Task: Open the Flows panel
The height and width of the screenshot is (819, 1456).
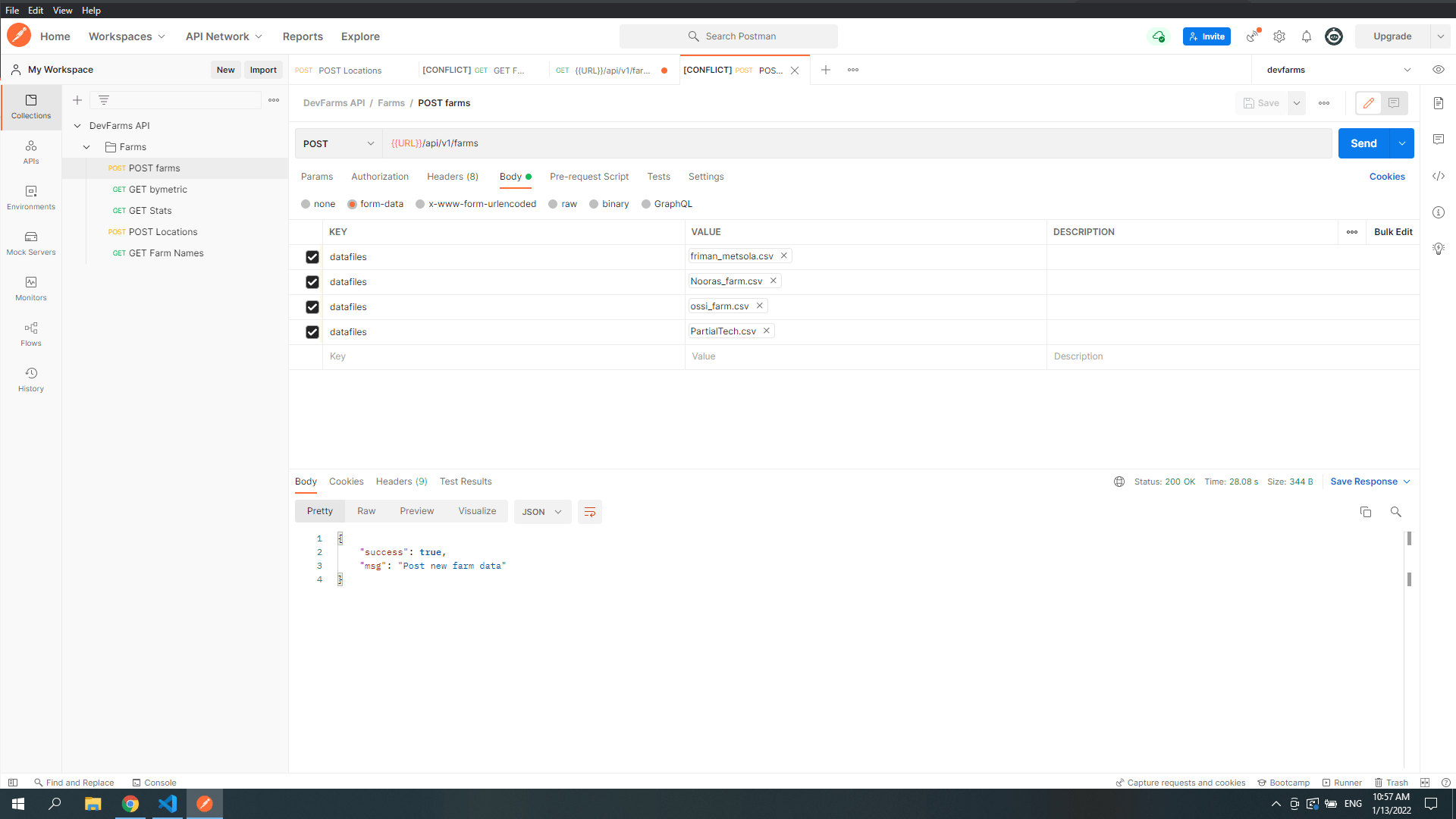Action: [30, 334]
